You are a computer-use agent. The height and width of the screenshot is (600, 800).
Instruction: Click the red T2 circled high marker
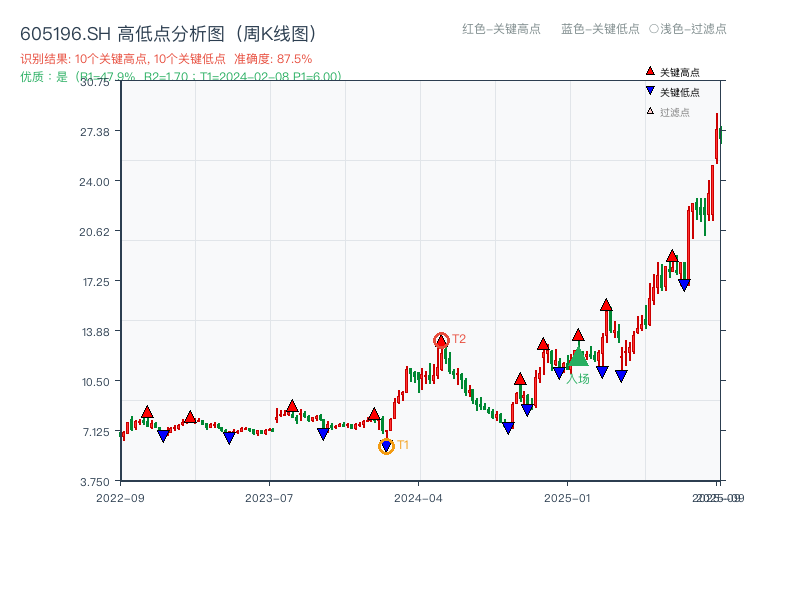coord(441,340)
